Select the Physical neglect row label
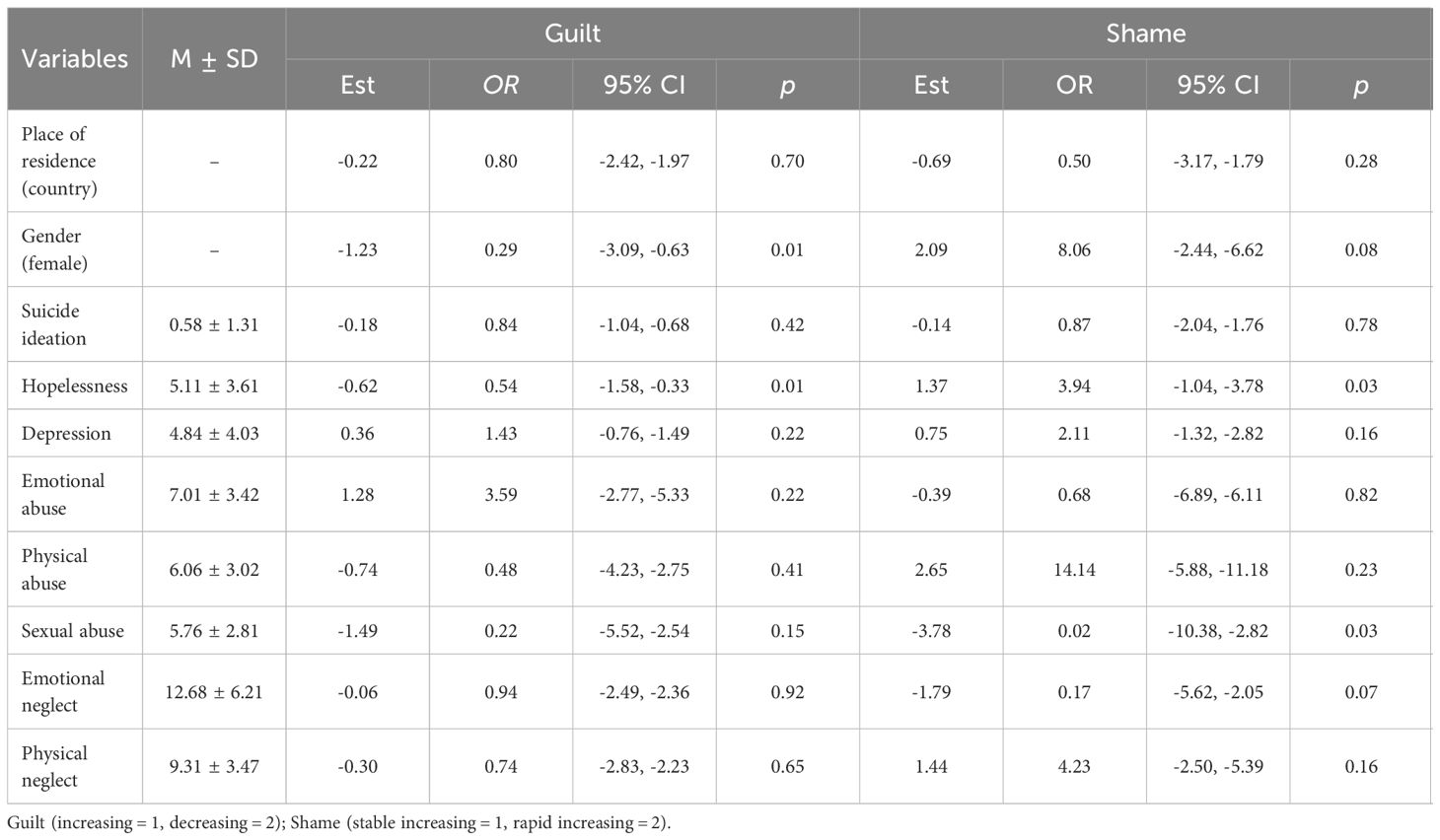 (x=54, y=766)
